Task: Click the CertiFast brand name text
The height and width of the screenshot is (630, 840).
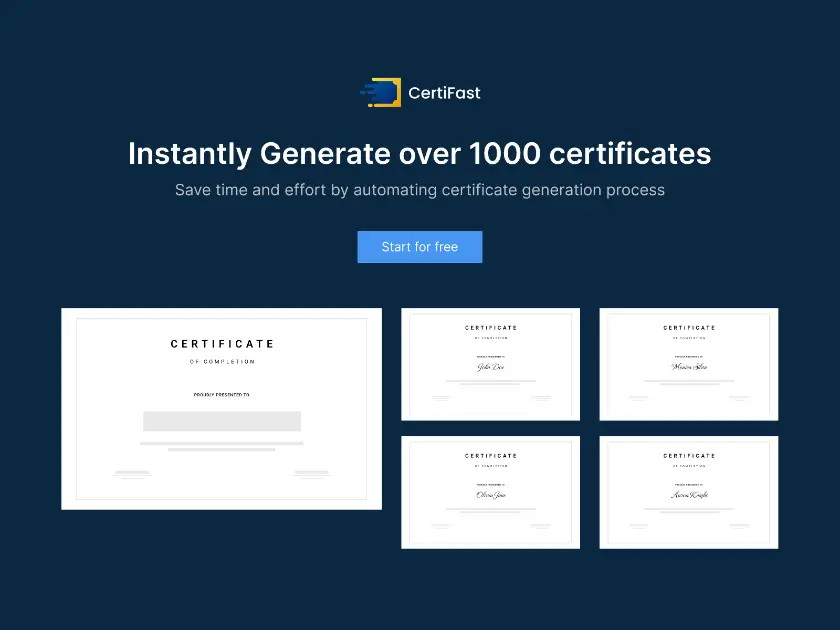Action: [x=444, y=92]
